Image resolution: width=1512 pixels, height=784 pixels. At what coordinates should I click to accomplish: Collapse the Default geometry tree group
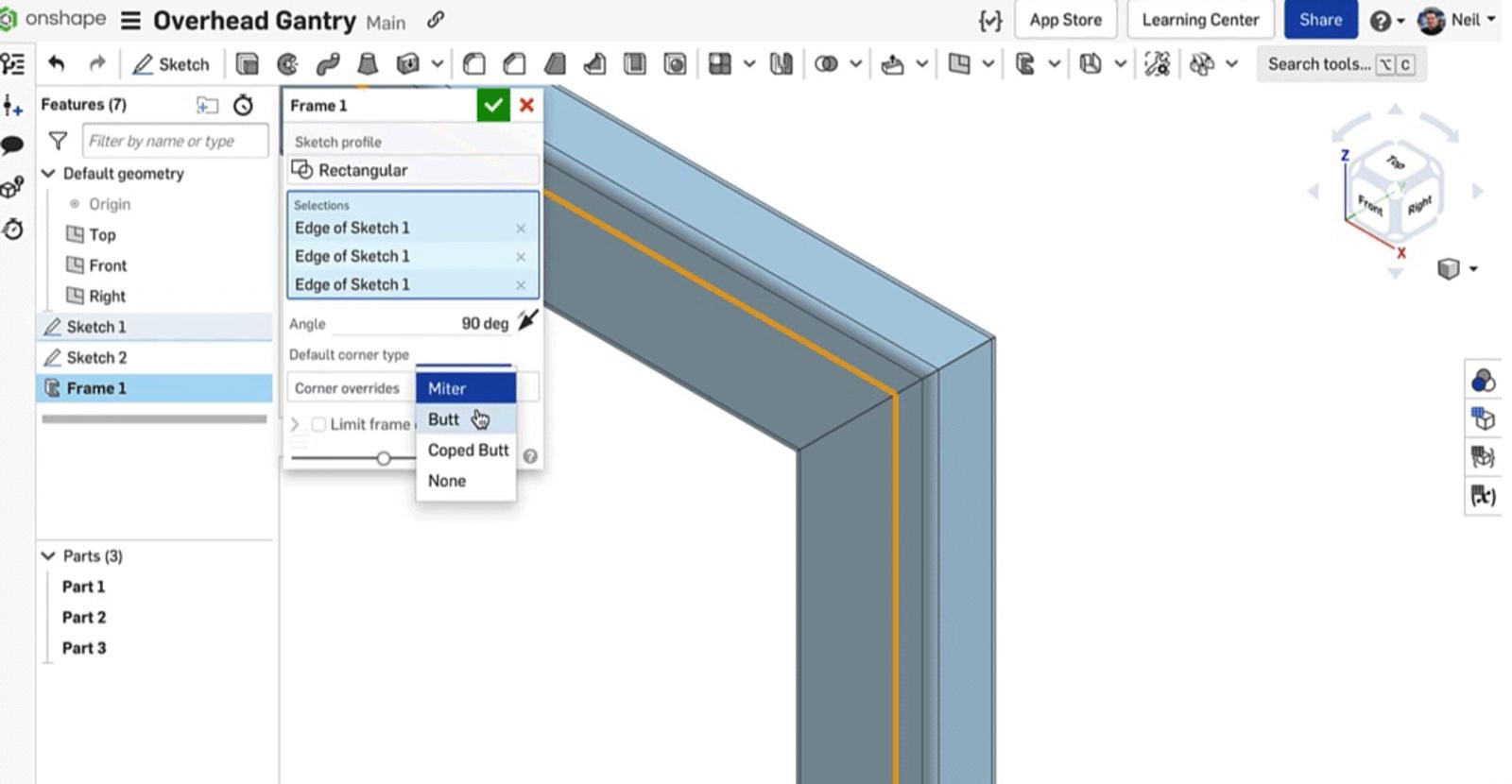49,174
